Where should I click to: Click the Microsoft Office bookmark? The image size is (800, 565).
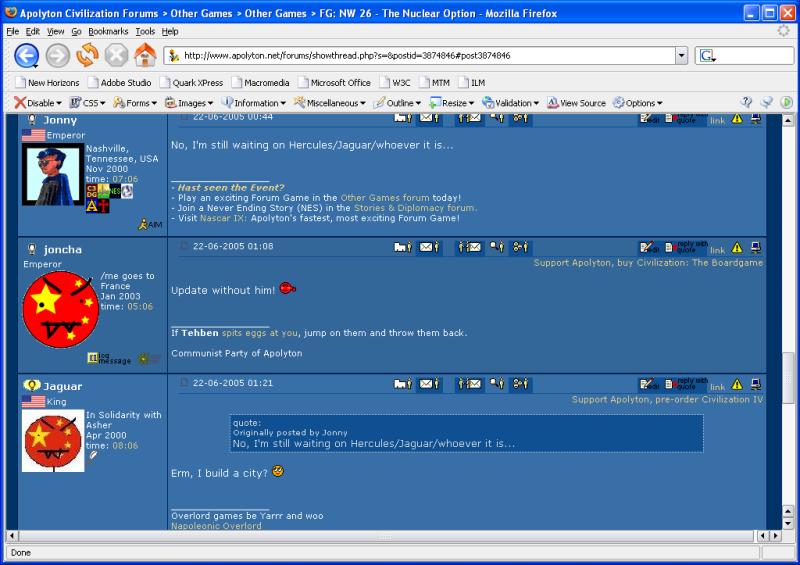tap(335, 83)
